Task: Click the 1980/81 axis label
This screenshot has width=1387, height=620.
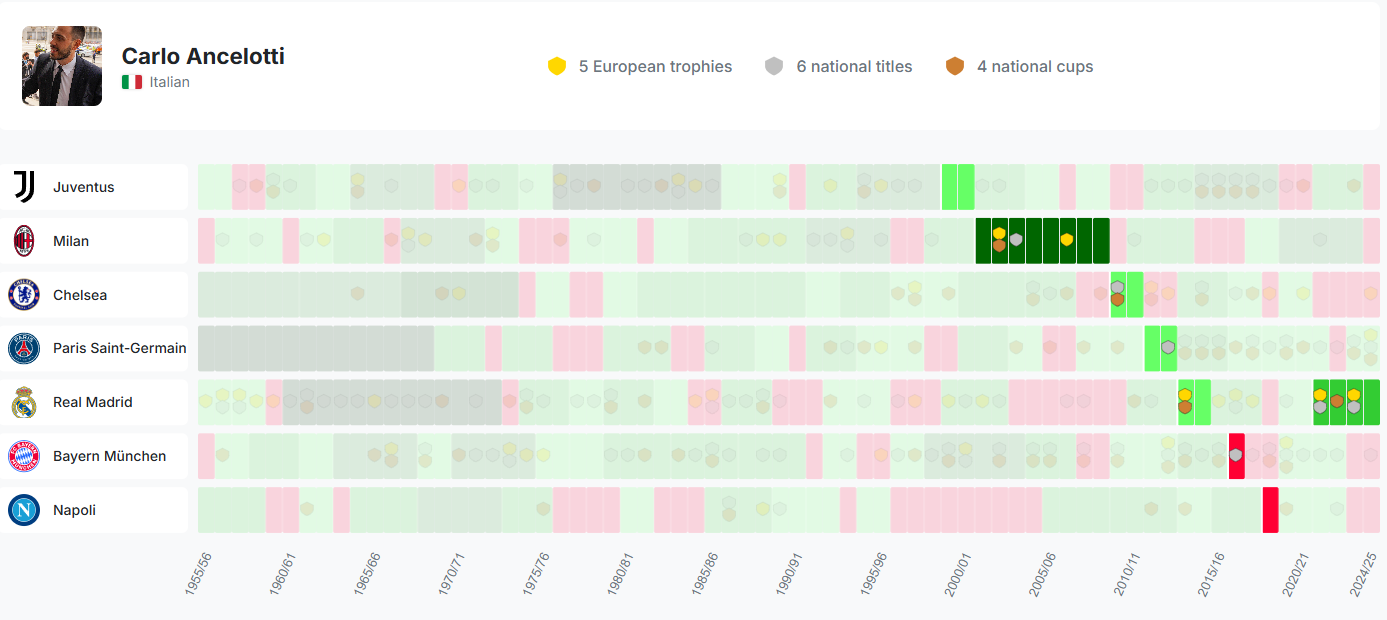Action: (621, 574)
